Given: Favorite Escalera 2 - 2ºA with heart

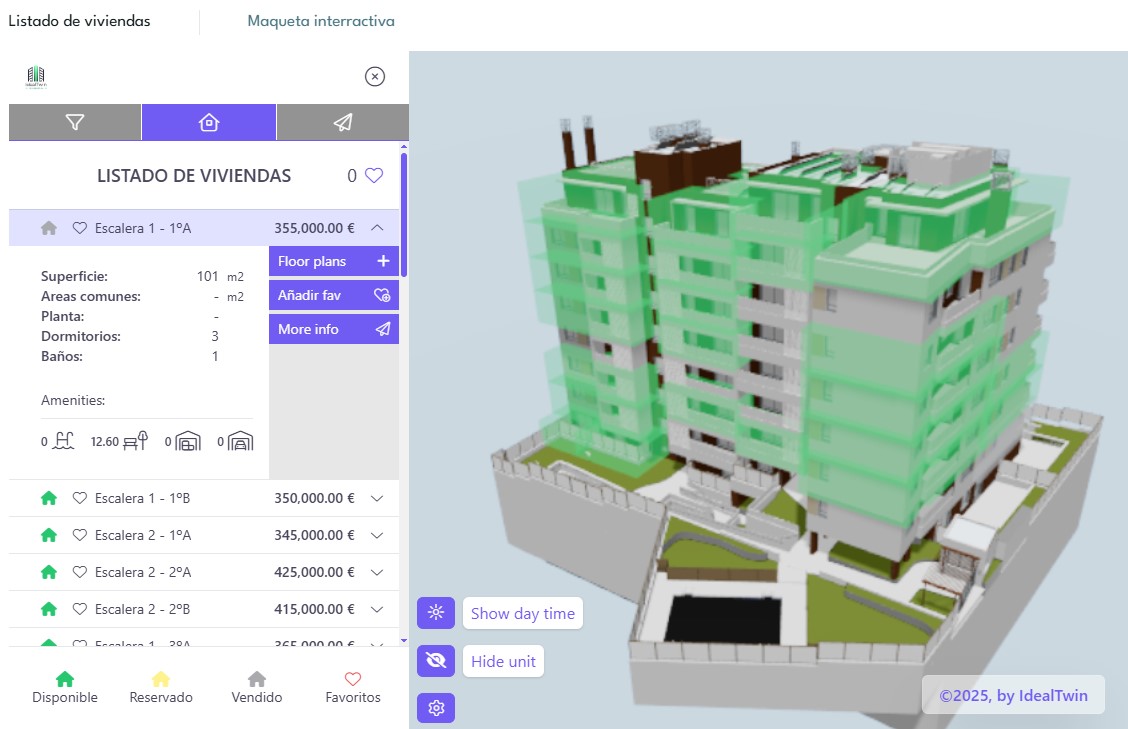Looking at the screenshot, I should tap(80, 572).
